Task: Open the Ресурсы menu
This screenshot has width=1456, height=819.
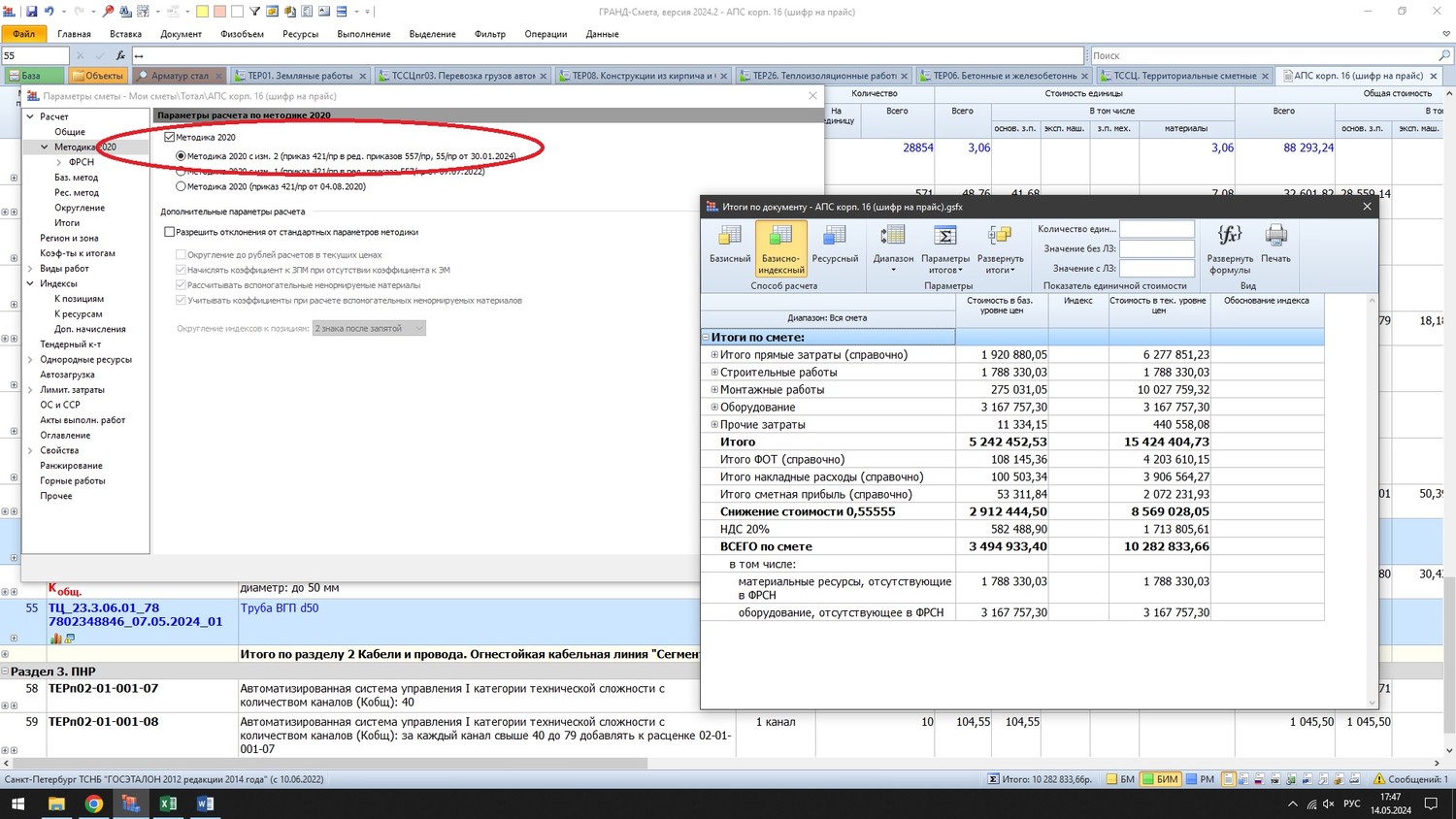Action: coord(300,34)
